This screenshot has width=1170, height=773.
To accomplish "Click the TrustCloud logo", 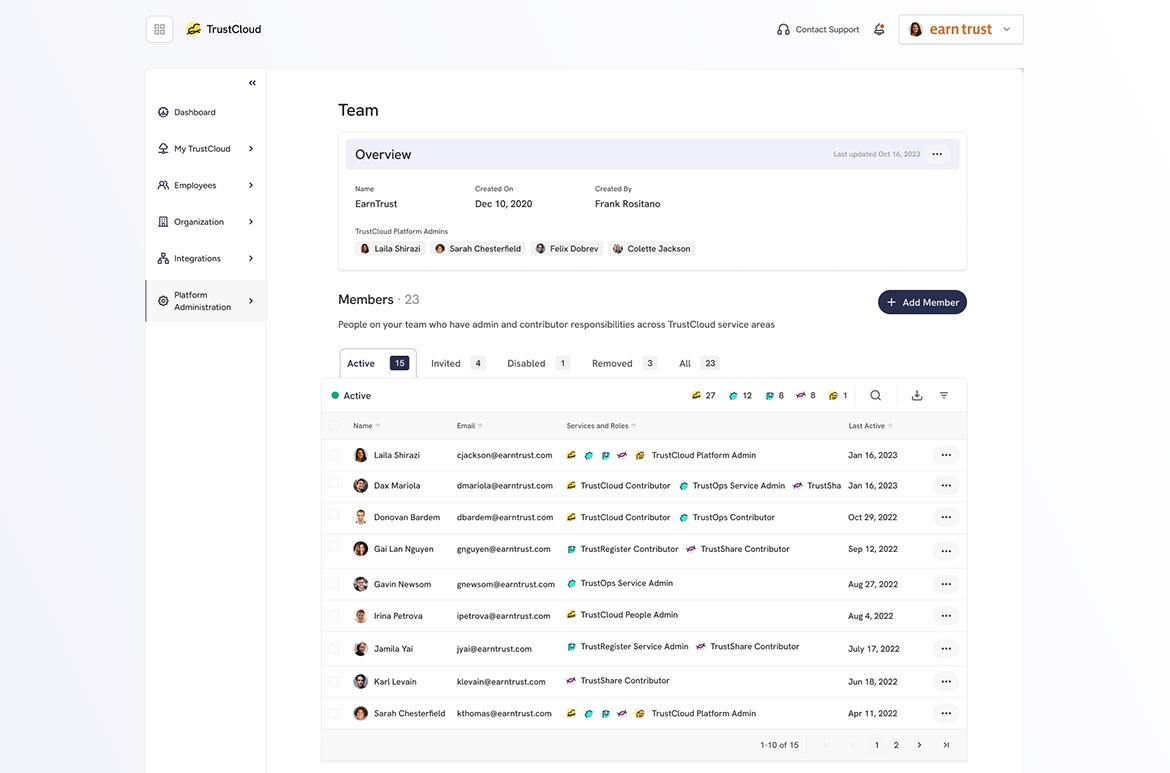I will pyautogui.click(x=224, y=29).
